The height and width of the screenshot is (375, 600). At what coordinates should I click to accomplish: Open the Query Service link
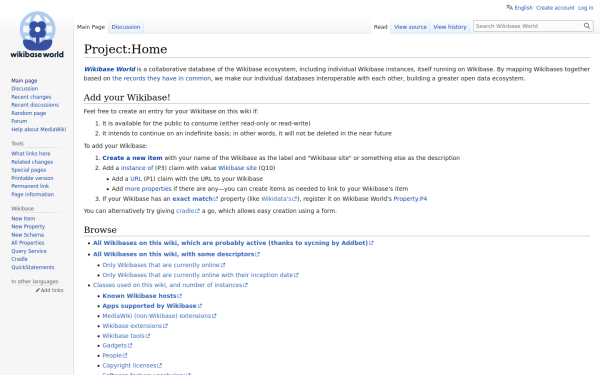[x=29, y=251]
